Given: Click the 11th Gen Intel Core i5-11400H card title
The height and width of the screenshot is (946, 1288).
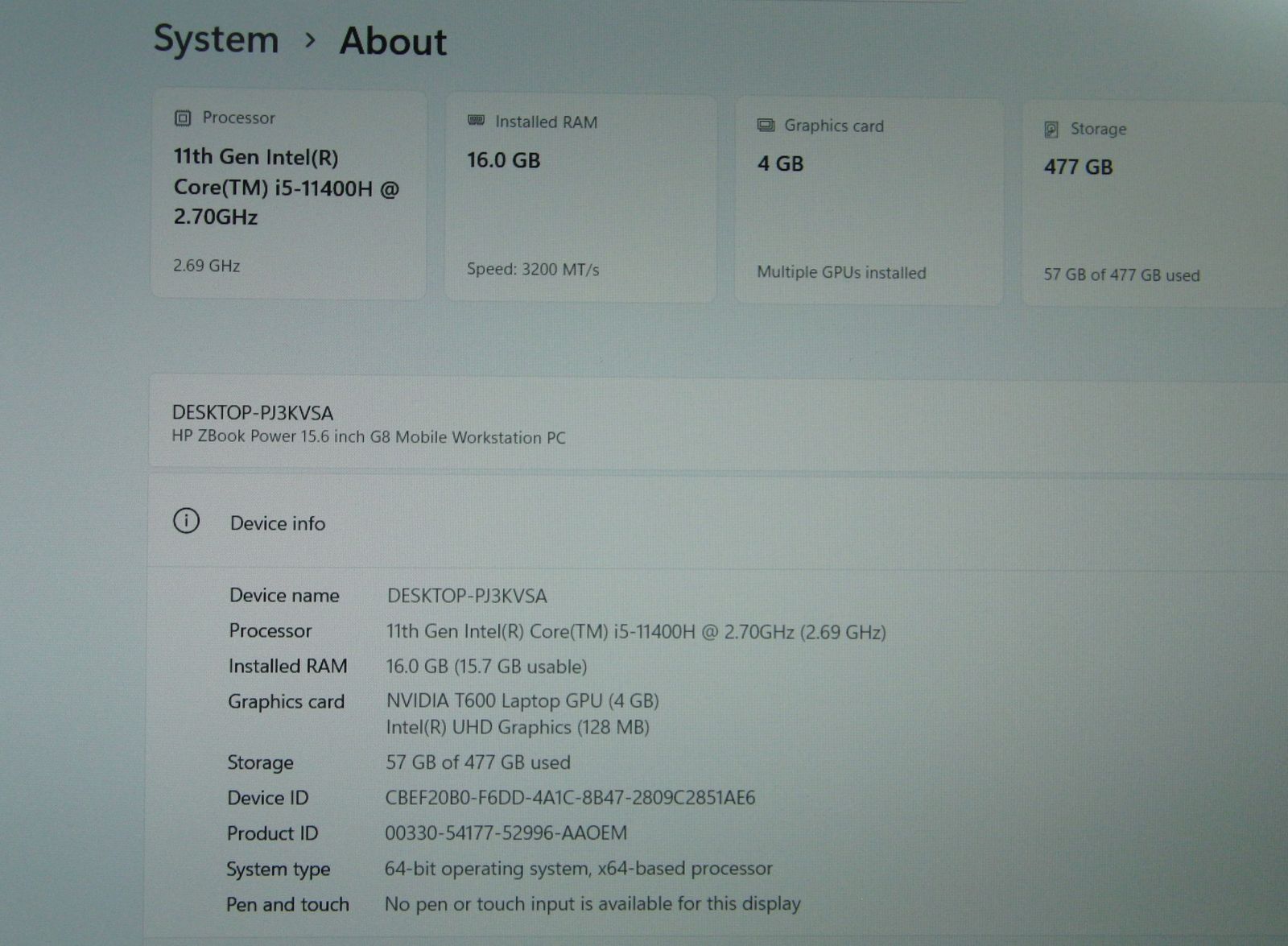Looking at the screenshot, I should tap(287, 187).
